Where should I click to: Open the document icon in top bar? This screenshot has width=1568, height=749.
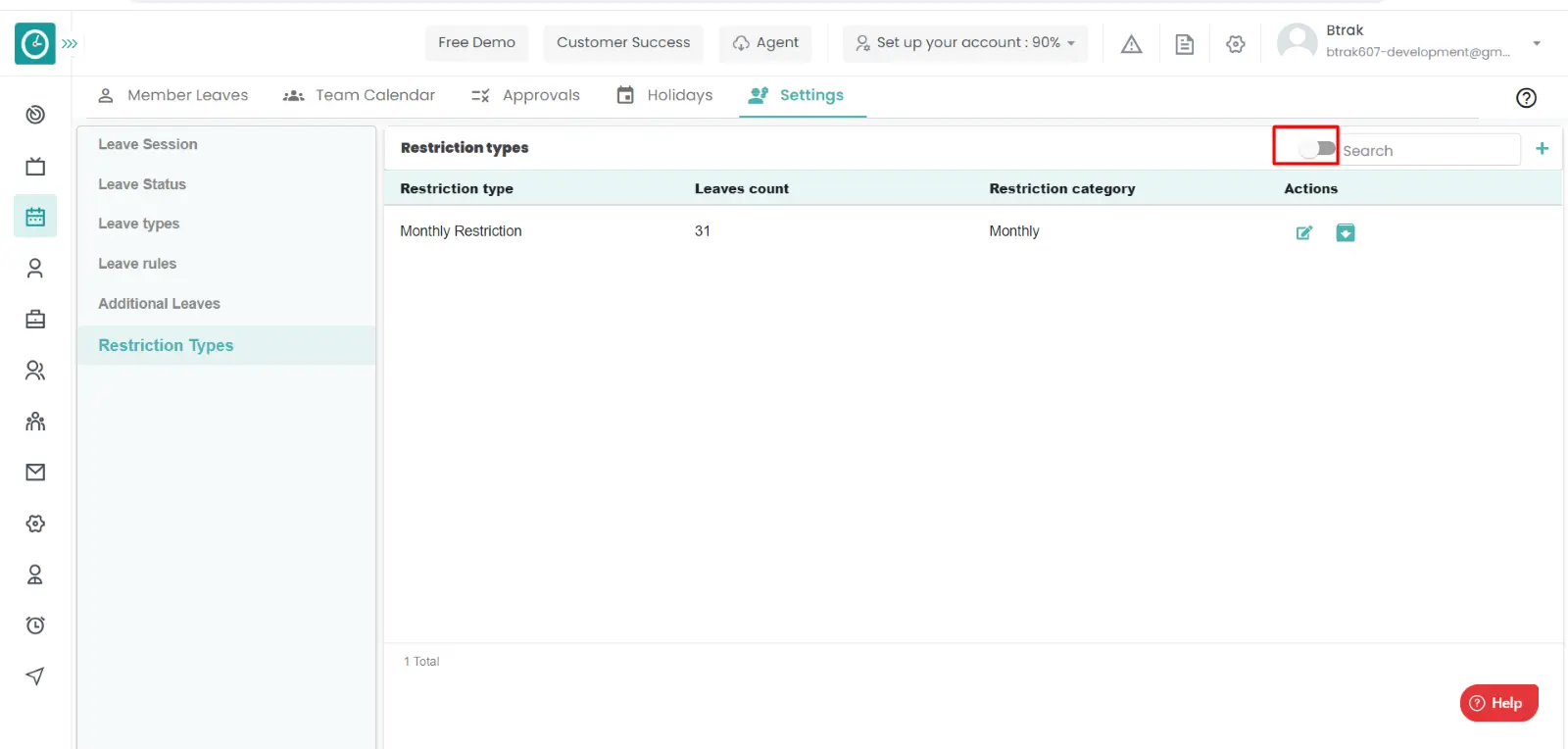(x=1184, y=44)
